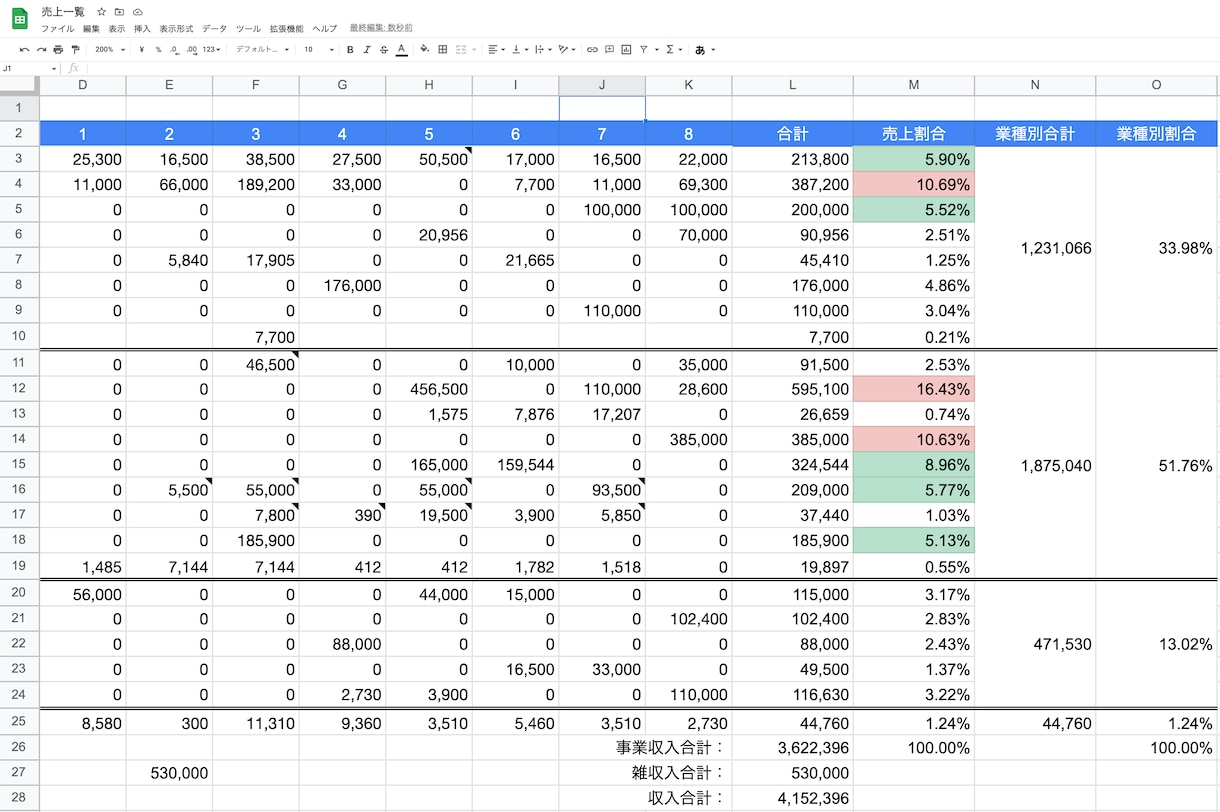Create a filter
The image size is (1220, 812).
click(x=646, y=49)
